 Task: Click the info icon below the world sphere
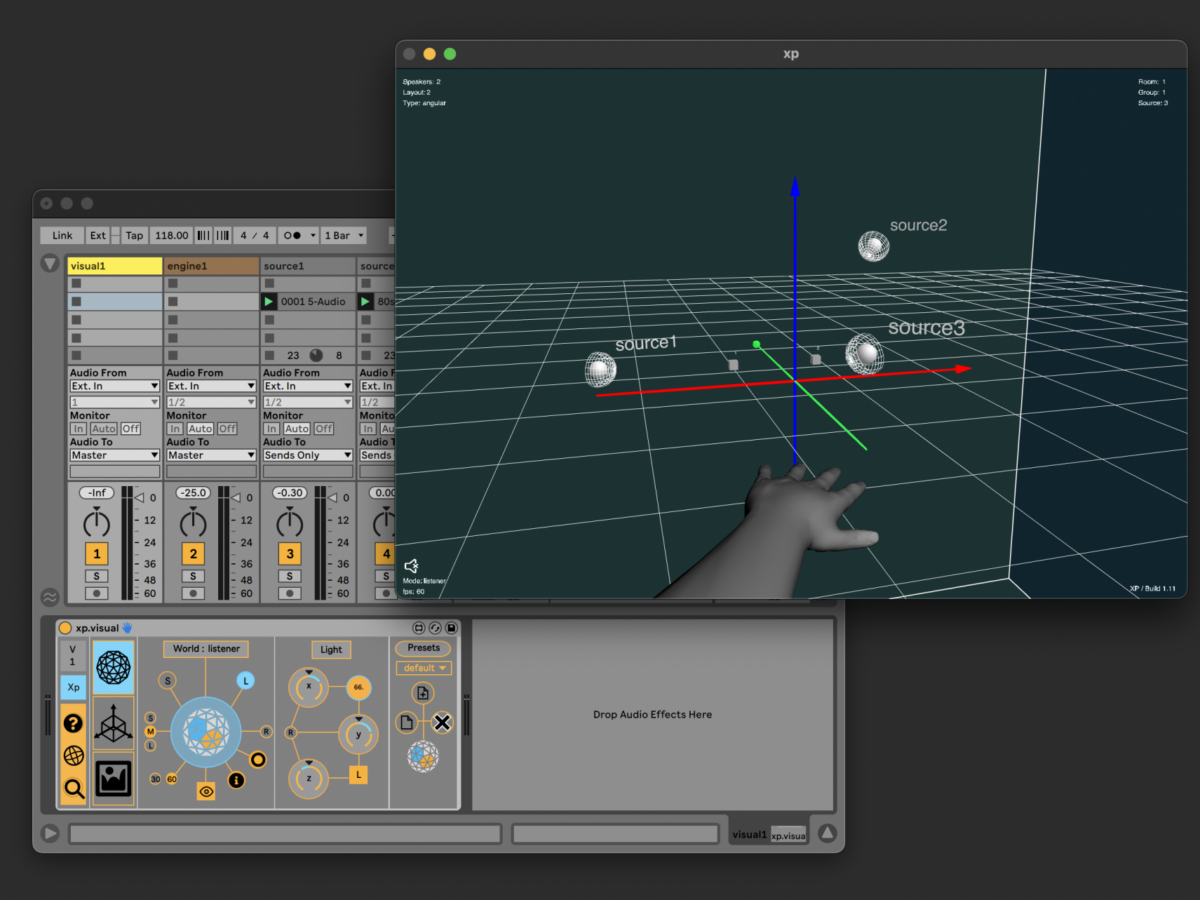[x=236, y=780]
